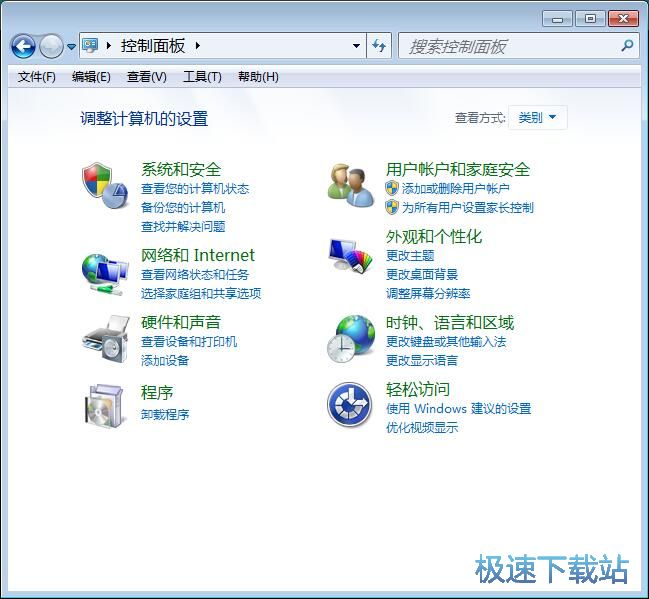Click shield icon beside 为所有用户设置家长控制
Viewport: 649px width, 599px height.
tap(392, 207)
